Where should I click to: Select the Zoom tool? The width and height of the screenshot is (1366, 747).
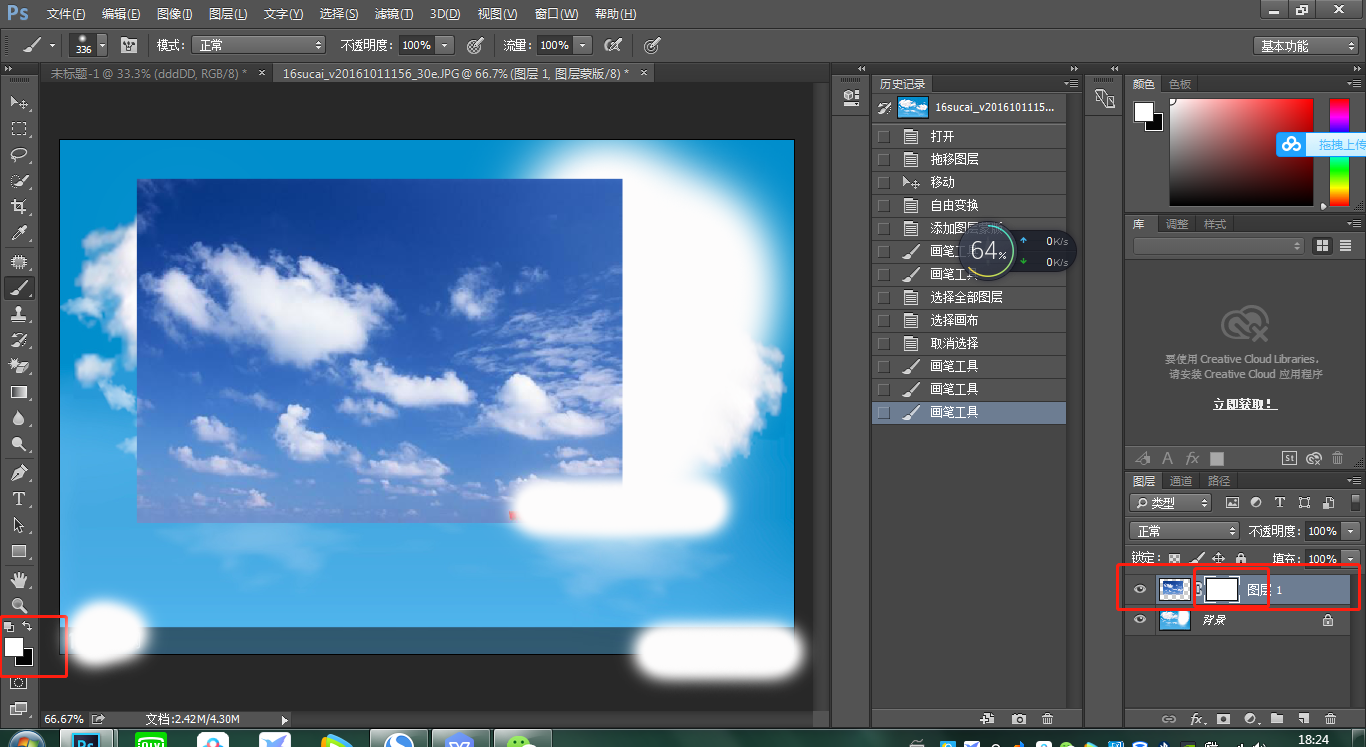coord(19,606)
